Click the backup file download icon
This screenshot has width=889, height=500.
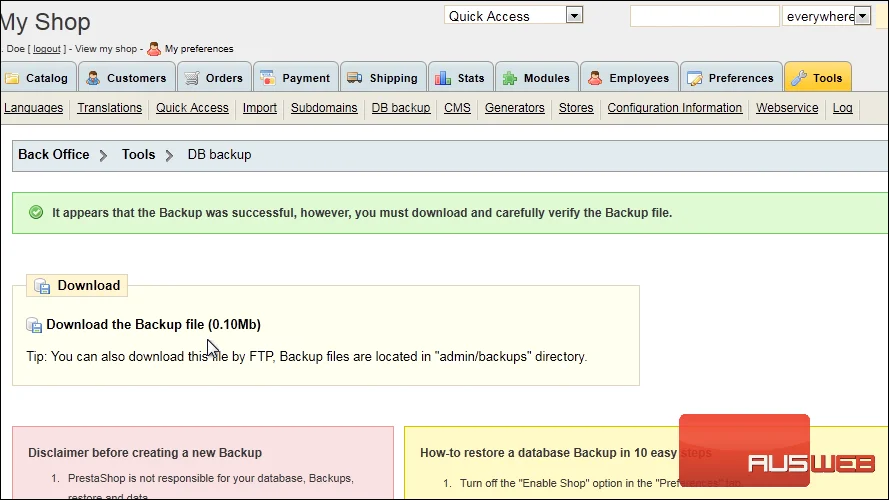(34, 325)
